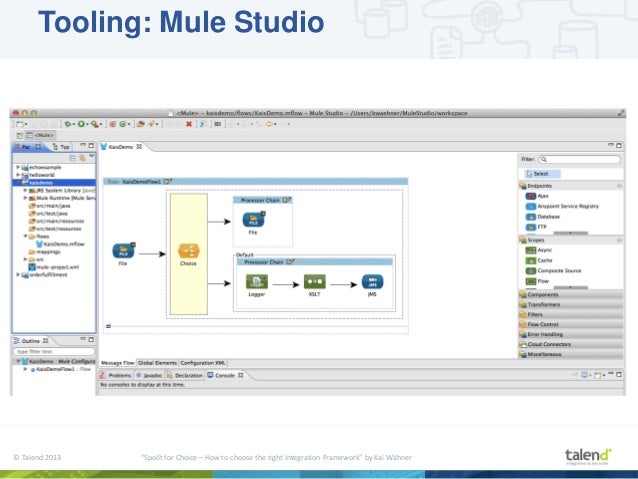The width and height of the screenshot is (638, 479).
Task: Expand the Components palette drawer
Action: [x=571, y=295]
